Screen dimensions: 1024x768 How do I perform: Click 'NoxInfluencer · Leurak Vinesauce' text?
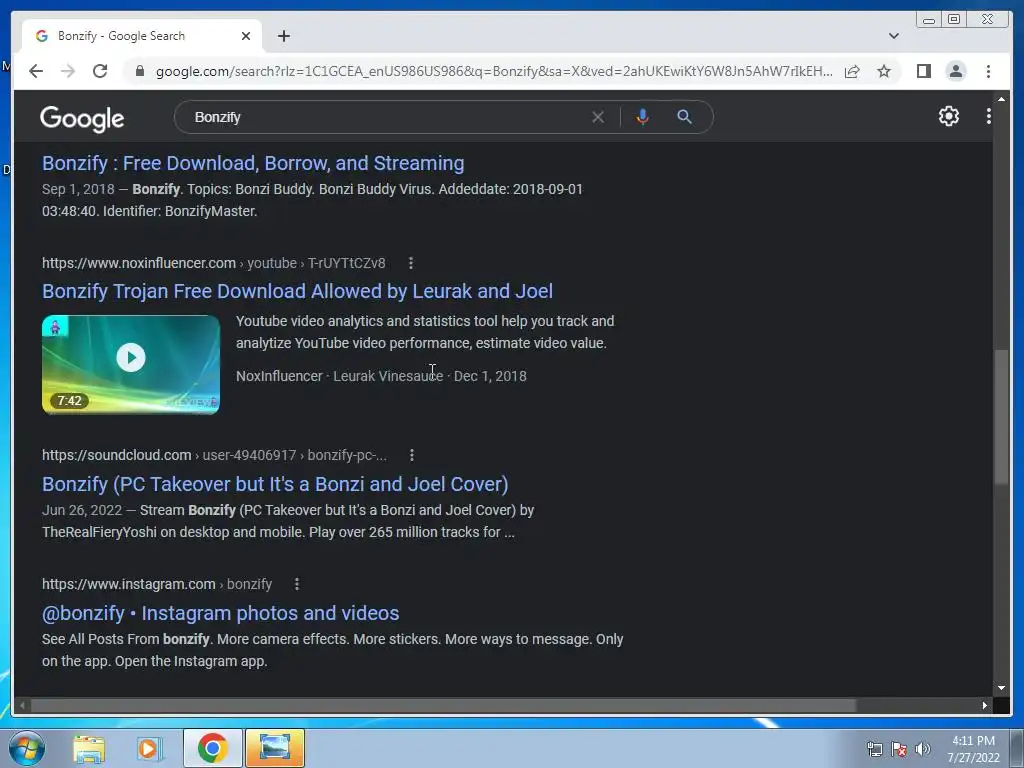(340, 376)
